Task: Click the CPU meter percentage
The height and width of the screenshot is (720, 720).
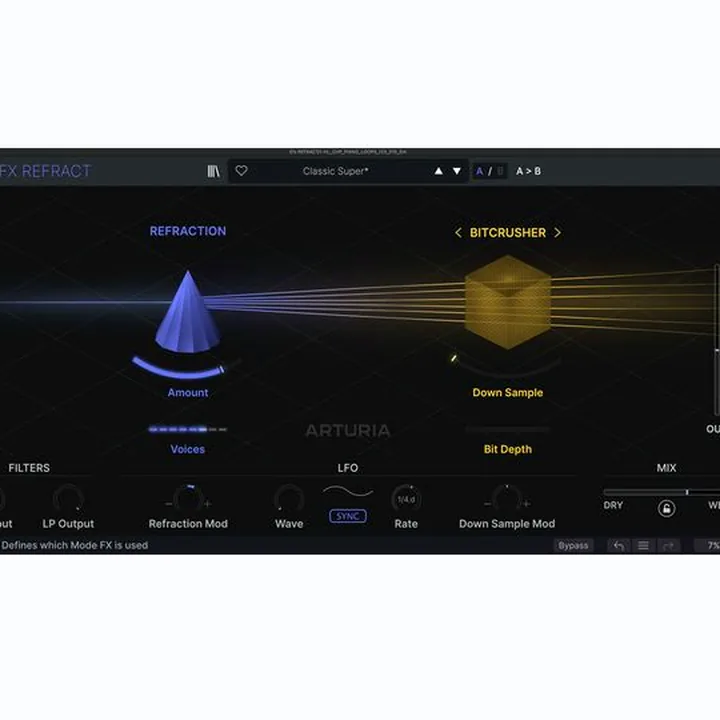Action: tap(709, 546)
